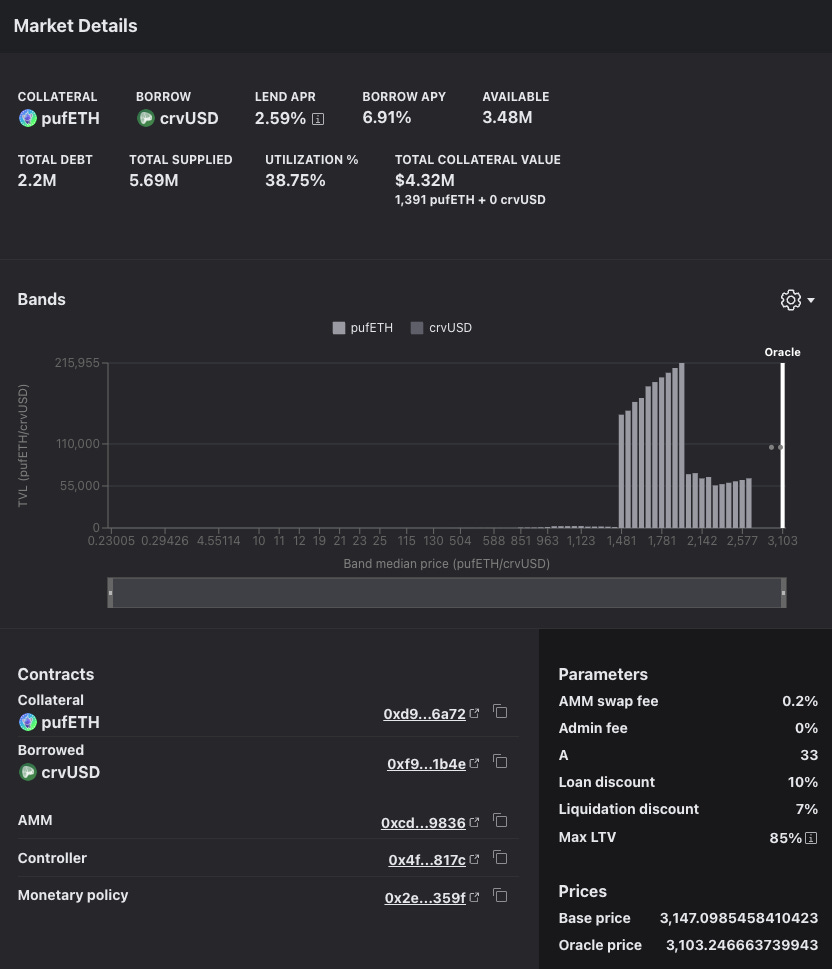Click the '1,391 pufETH + 0 crvUSD' text

[x=470, y=200]
